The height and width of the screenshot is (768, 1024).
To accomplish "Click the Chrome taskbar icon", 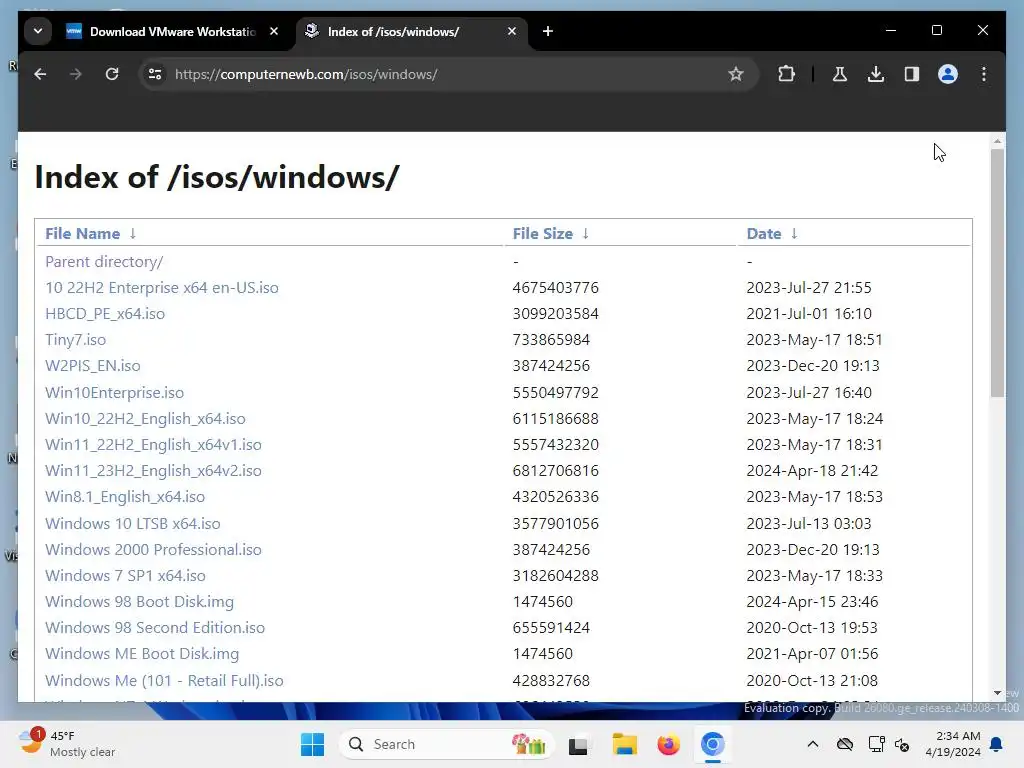I will click(712, 744).
